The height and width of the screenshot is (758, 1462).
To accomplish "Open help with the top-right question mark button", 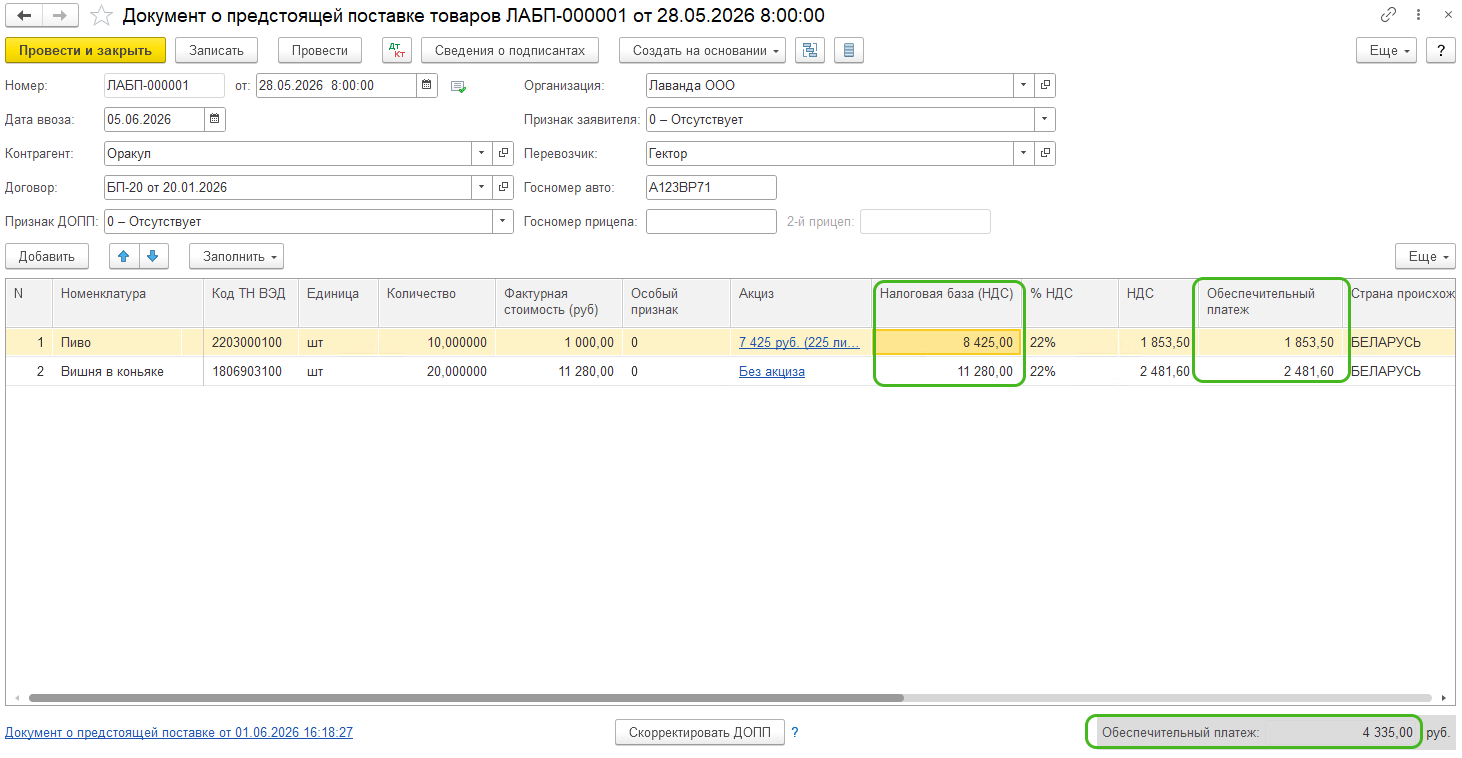I will pos(1441,51).
